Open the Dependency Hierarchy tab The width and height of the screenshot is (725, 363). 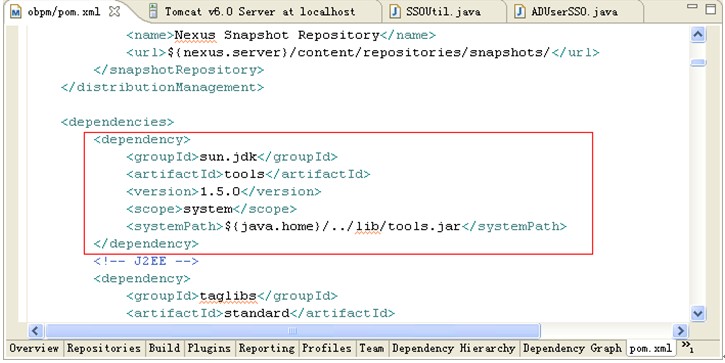click(454, 348)
